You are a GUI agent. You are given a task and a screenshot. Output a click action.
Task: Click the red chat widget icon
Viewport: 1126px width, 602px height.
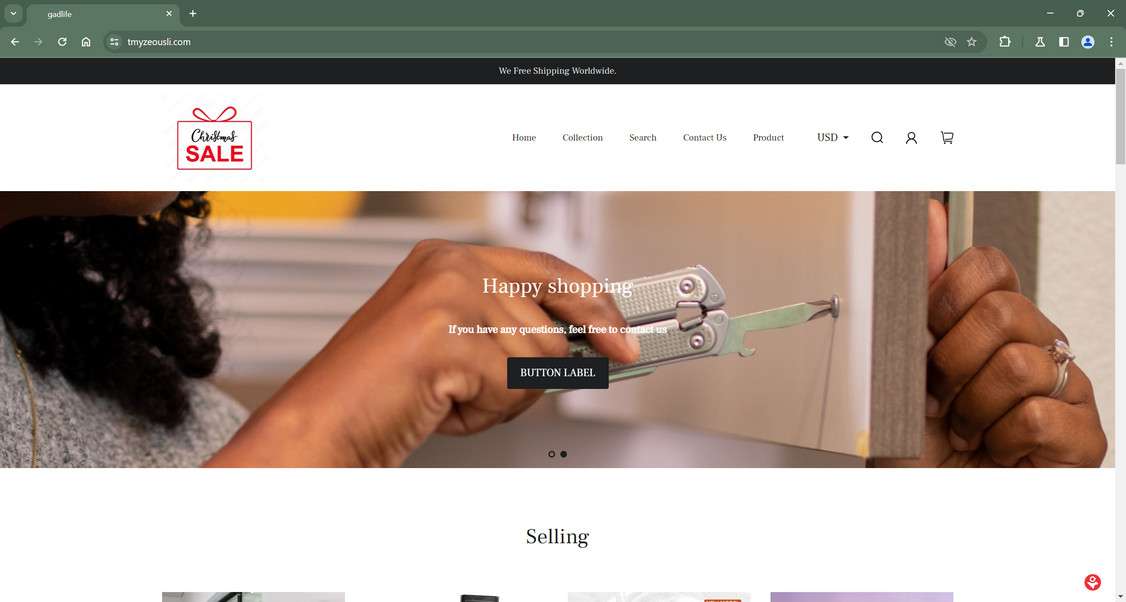[1092, 582]
